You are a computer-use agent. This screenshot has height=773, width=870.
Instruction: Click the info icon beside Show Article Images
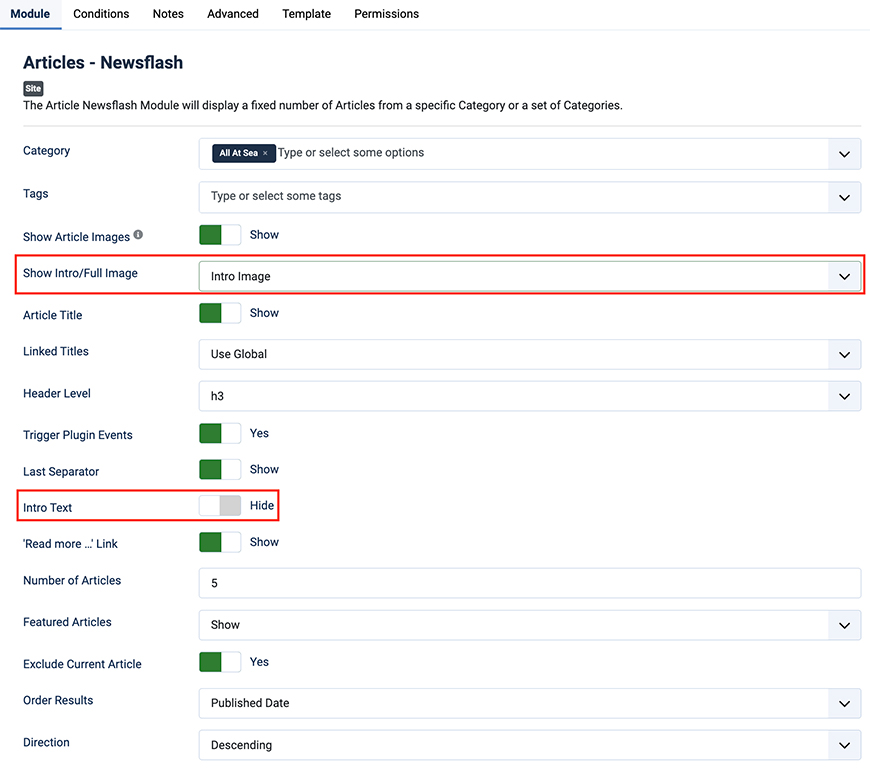(138, 235)
